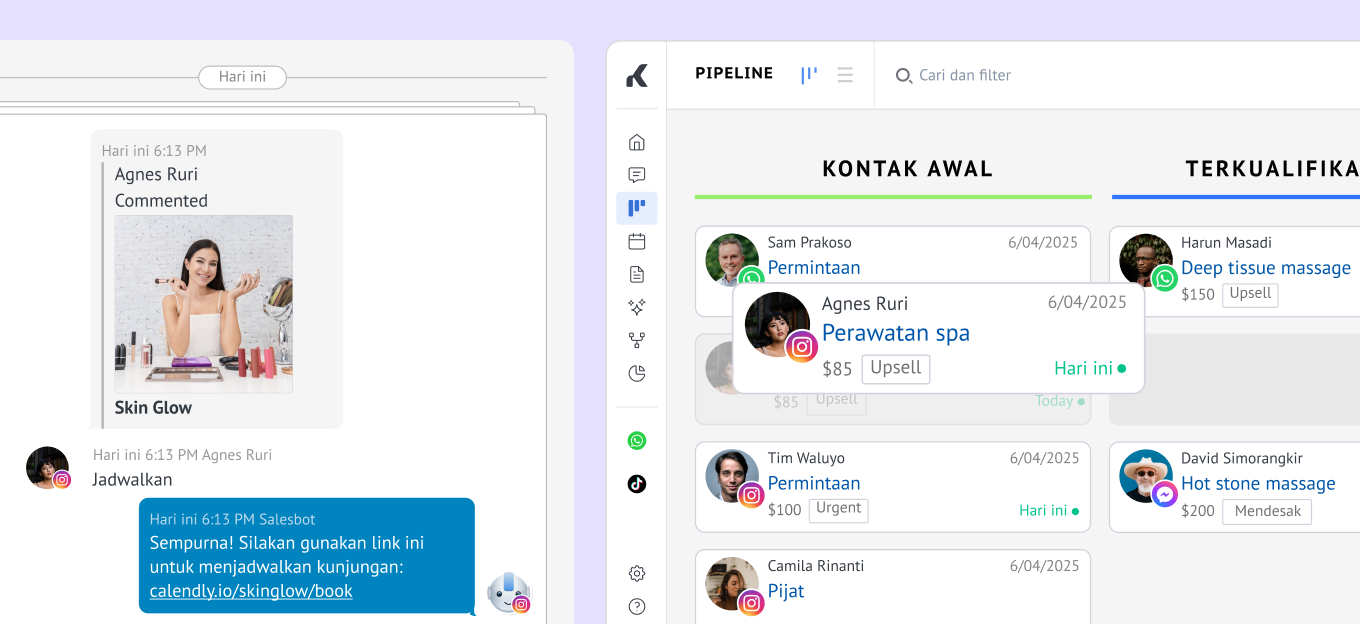Click the Upsell tag on Agnes Ruri card
The height and width of the screenshot is (624, 1360).
(895, 368)
